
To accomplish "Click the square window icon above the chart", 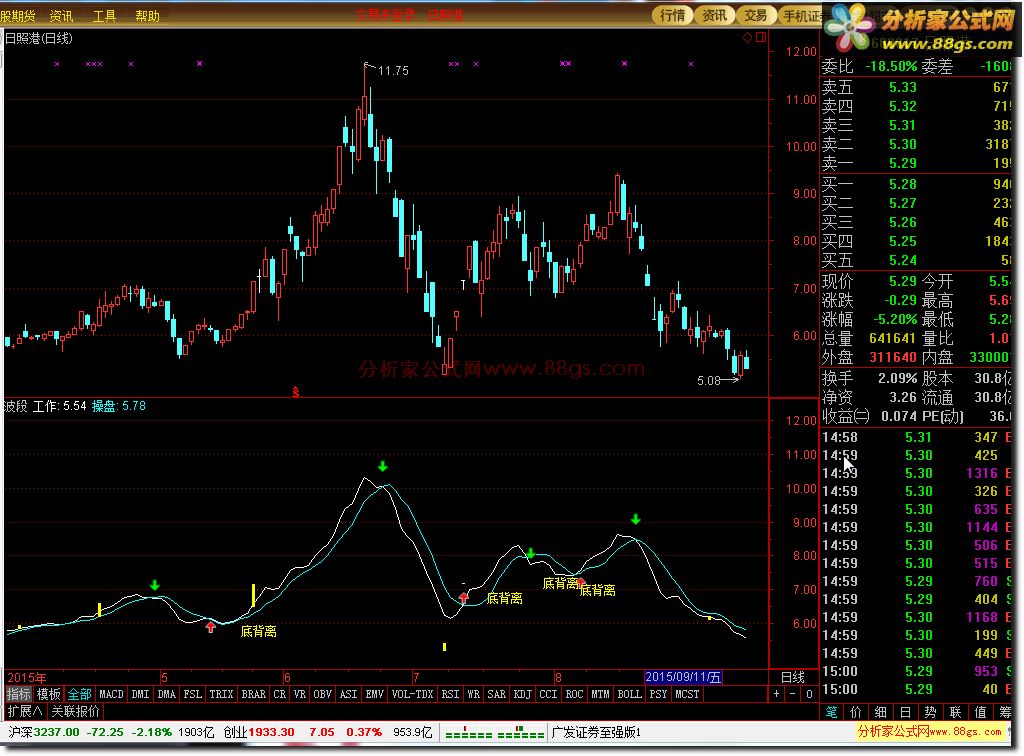I will point(761,38).
